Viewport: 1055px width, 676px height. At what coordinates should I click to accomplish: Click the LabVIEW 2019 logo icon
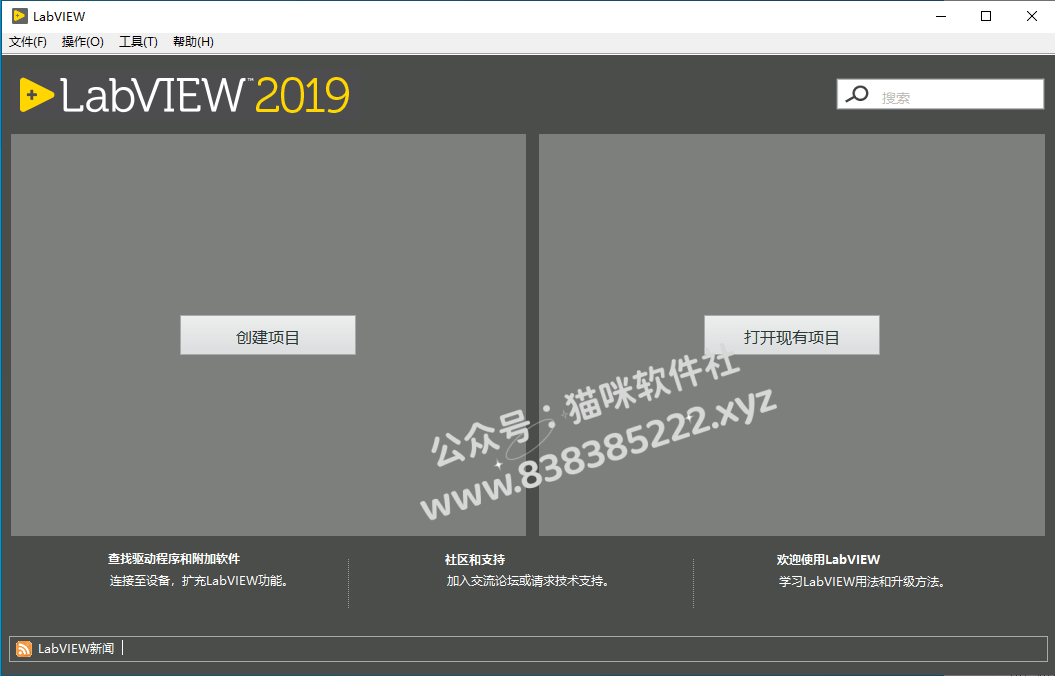click(36, 95)
